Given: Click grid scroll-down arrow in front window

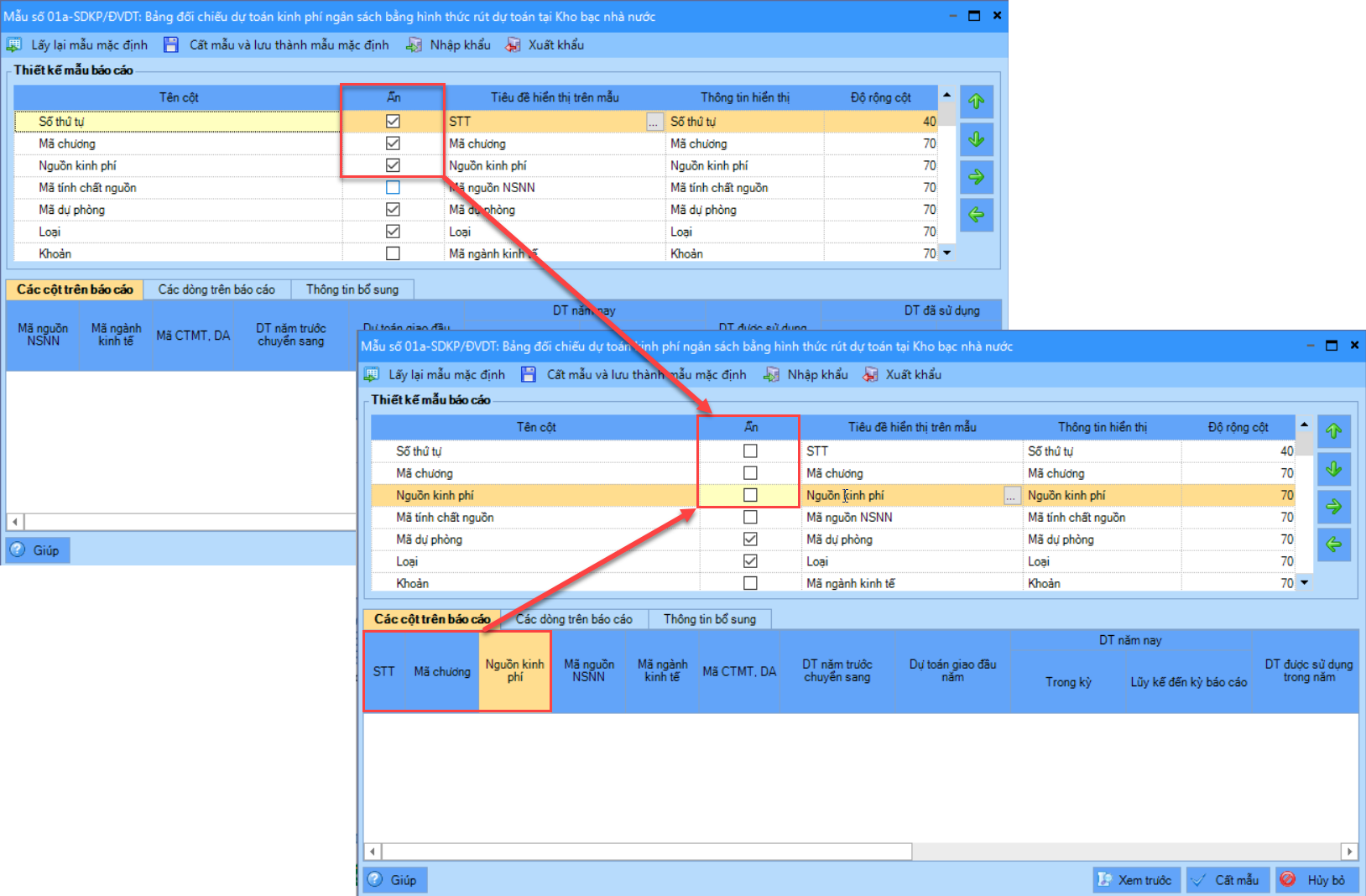Looking at the screenshot, I should [x=1305, y=582].
